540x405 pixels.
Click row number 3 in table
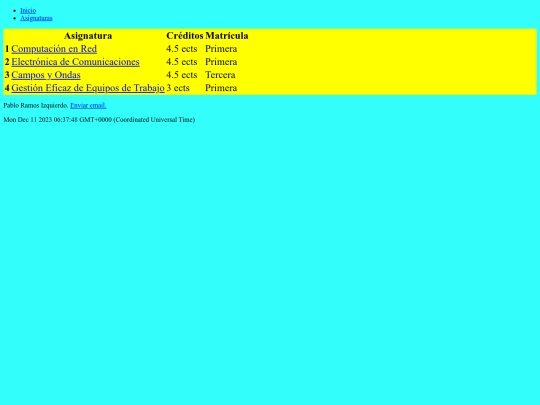point(7,75)
